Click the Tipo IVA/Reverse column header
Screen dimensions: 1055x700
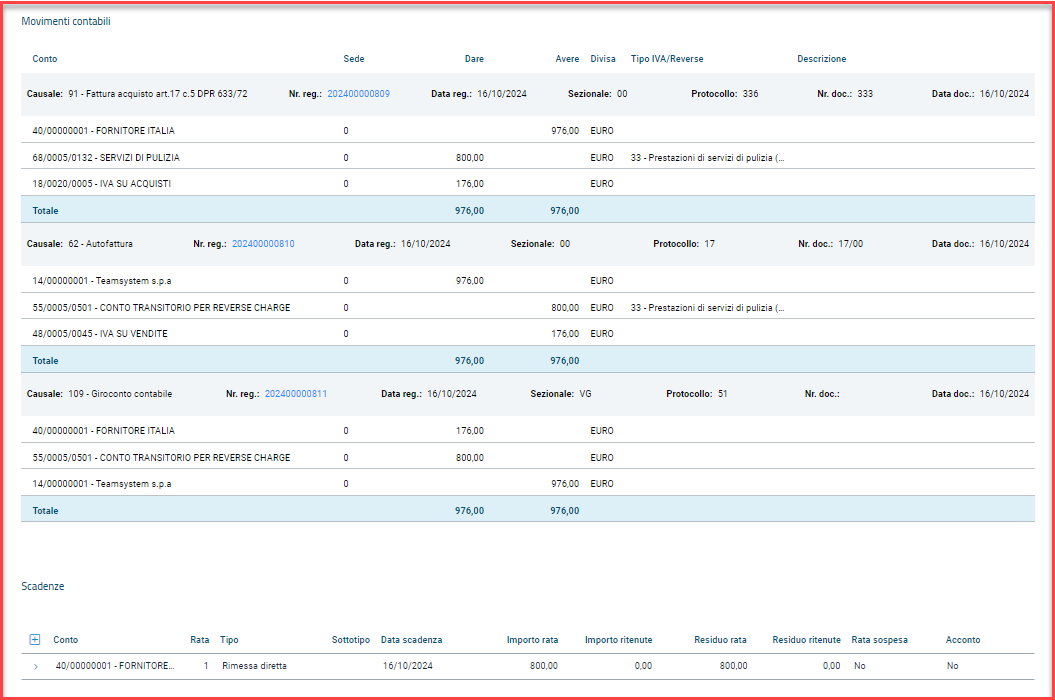pos(666,59)
